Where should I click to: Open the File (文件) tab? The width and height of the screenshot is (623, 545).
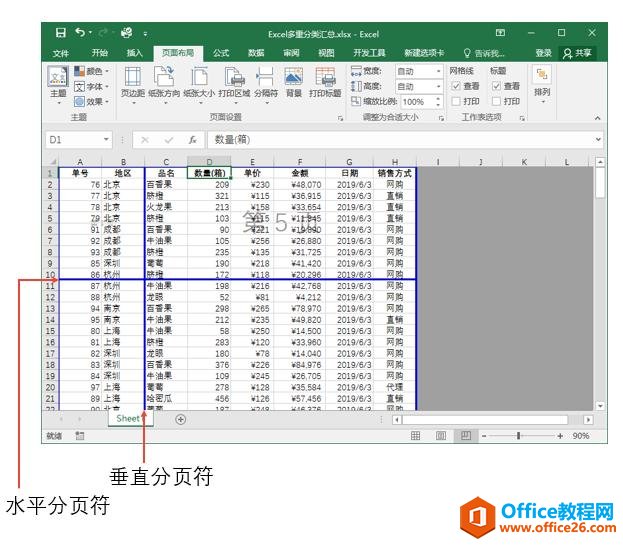pyautogui.click(x=60, y=53)
